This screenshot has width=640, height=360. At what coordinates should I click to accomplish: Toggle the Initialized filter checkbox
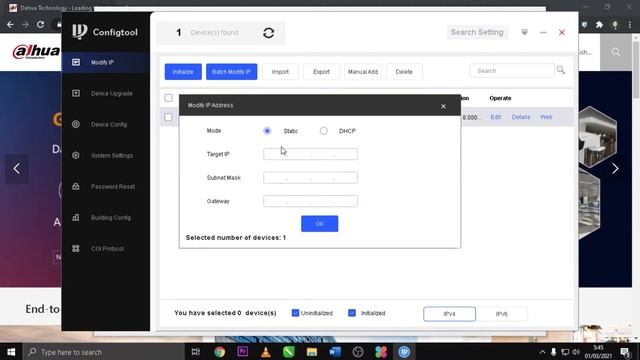coord(352,313)
